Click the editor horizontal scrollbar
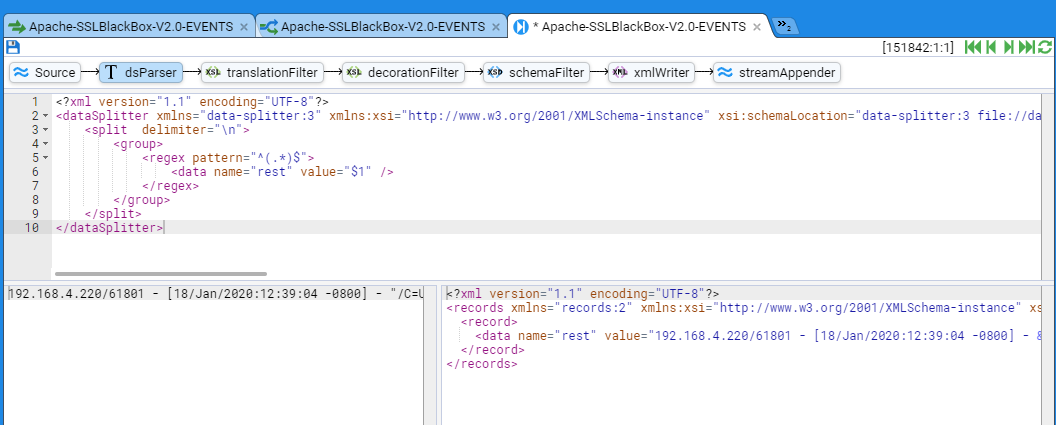The height and width of the screenshot is (425, 1056). (160, 273)
